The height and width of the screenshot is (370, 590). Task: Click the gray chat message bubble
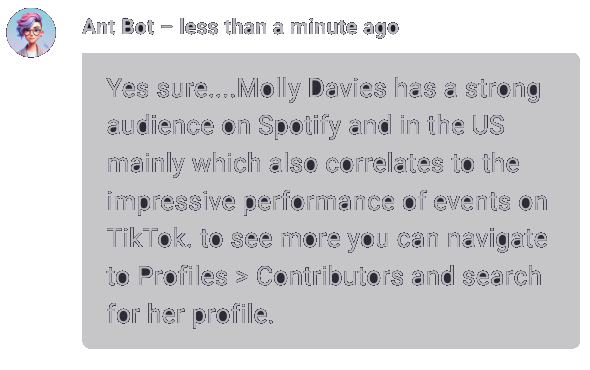pyautogui.click(x=331, y=201)
